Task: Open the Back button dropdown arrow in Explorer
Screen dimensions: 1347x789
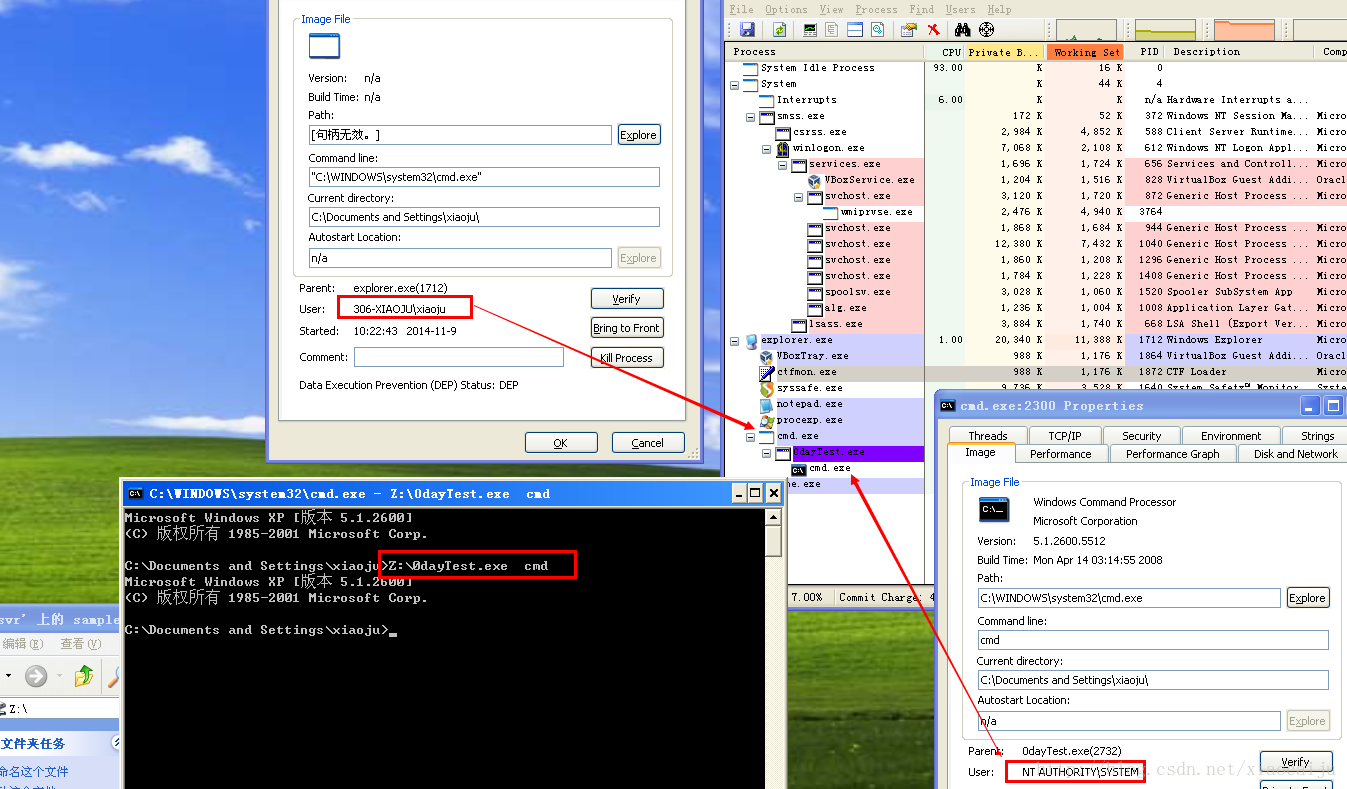Action: tap(9, 676)
